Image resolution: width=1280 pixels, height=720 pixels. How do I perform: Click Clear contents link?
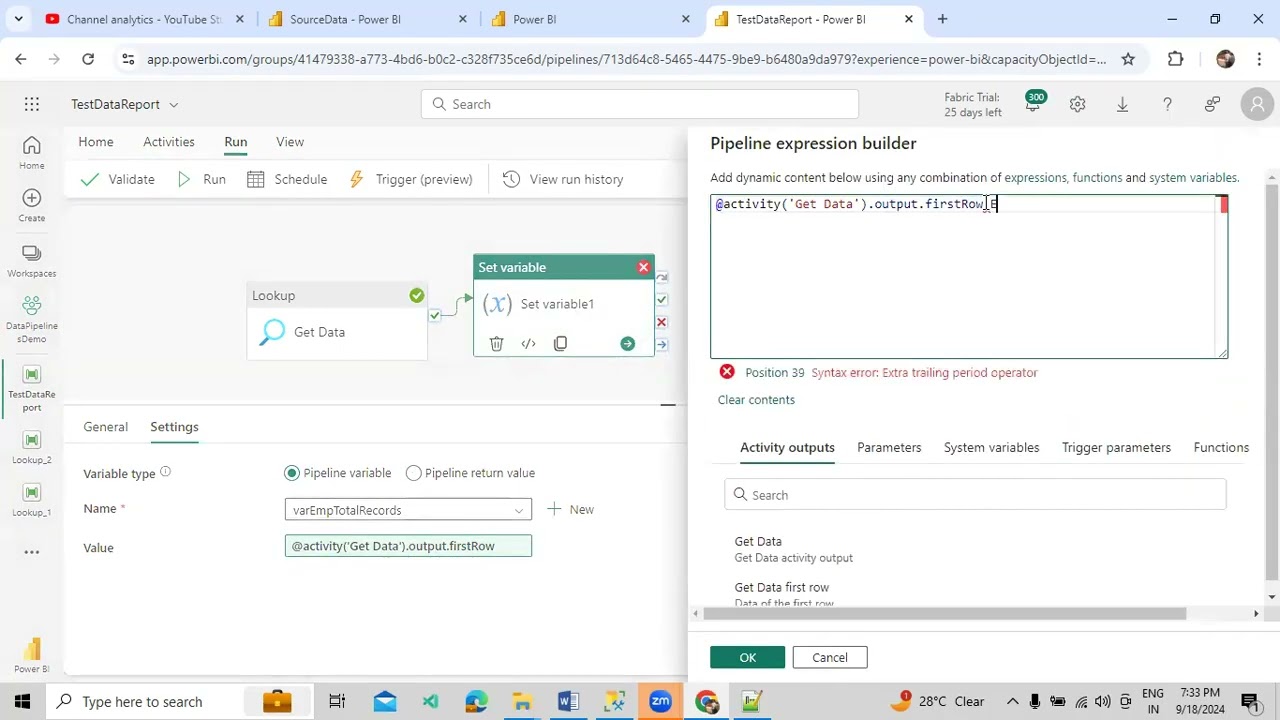[x=756, y=400]
